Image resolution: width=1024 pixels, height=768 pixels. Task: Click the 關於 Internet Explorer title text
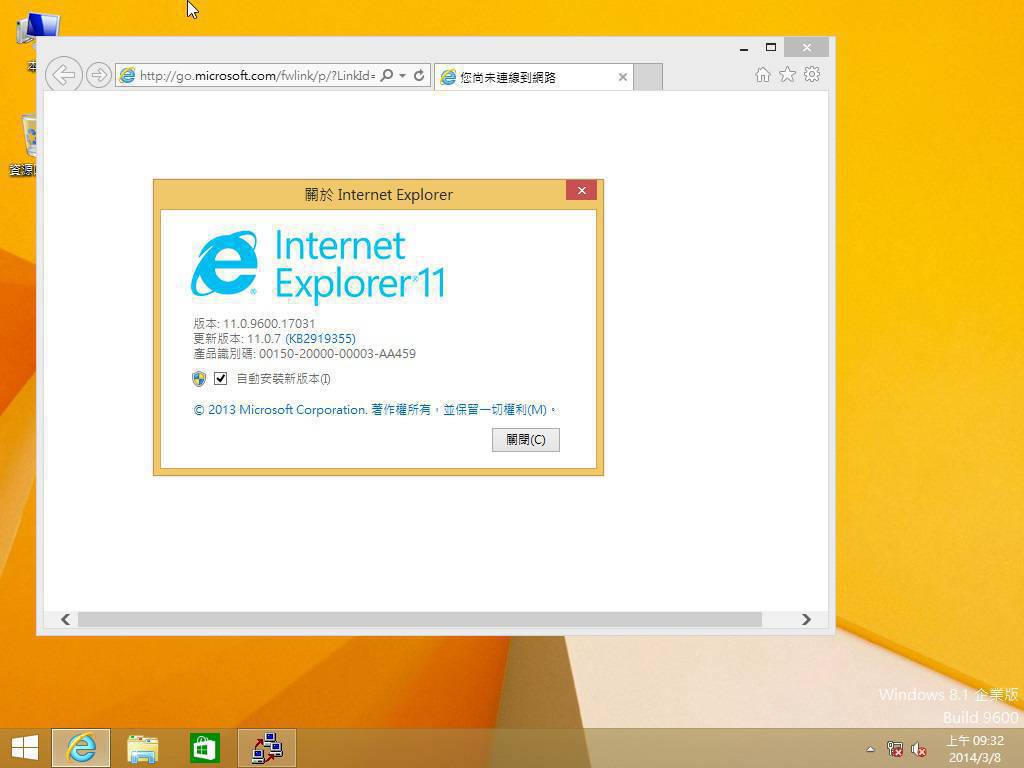click(379, 195)
